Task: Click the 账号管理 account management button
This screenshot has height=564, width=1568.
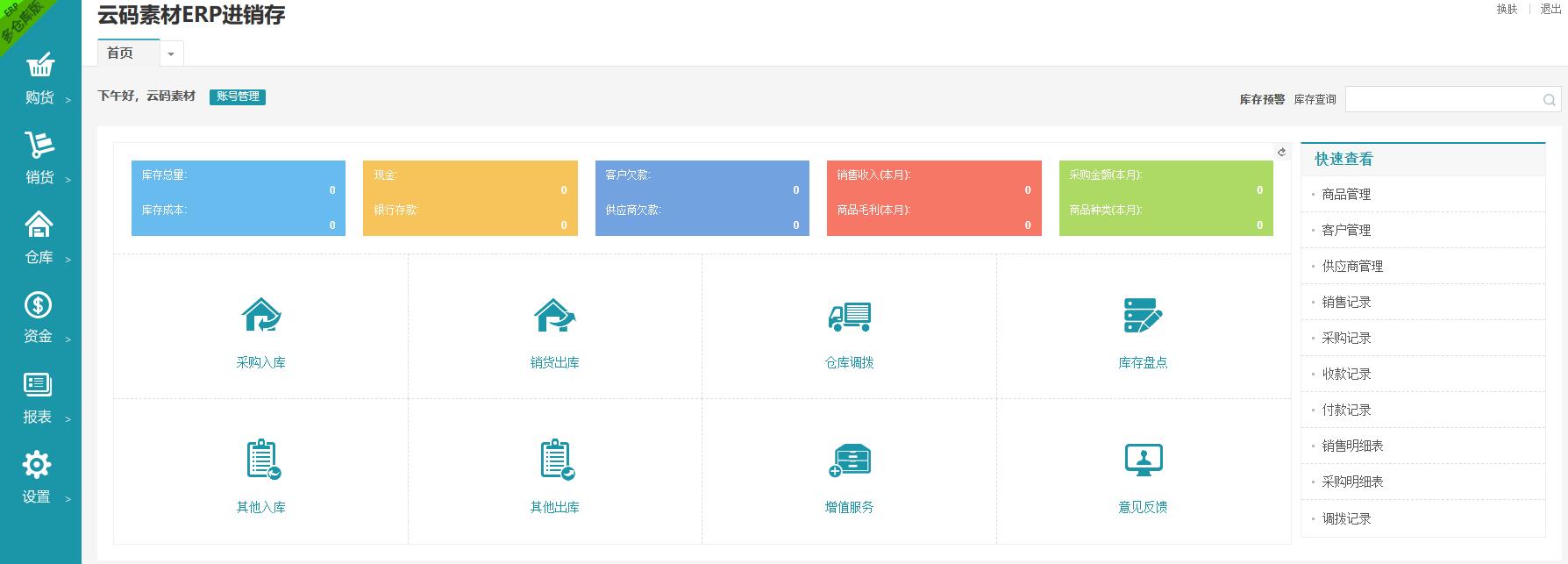Action: point(238,96)
